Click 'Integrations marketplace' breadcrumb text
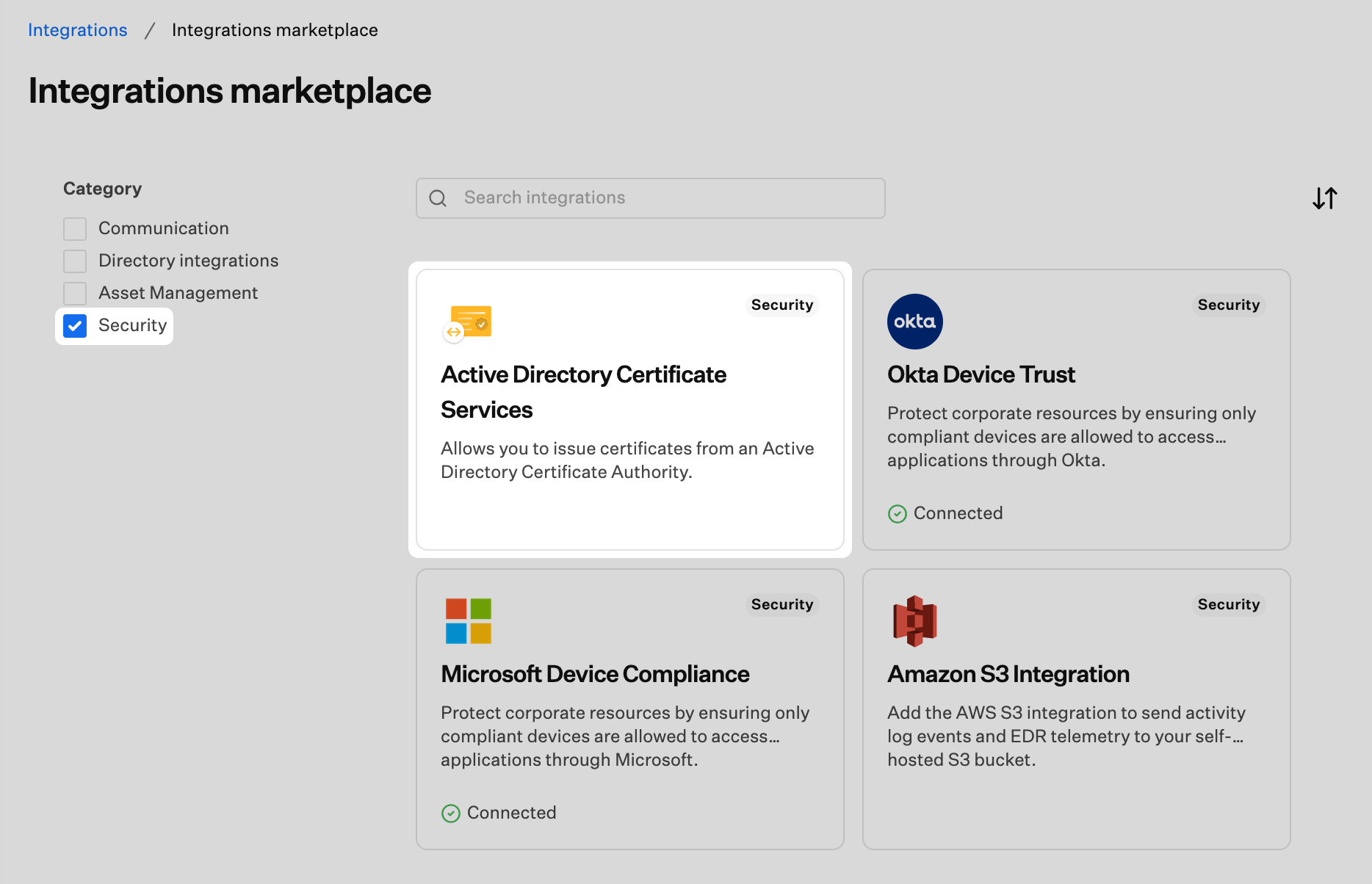Screen dimensions: 1372x884 275,30
